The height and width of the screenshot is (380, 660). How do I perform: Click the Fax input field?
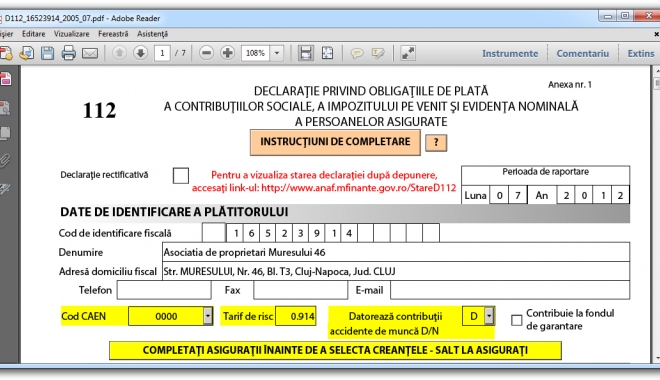(301, 290)
